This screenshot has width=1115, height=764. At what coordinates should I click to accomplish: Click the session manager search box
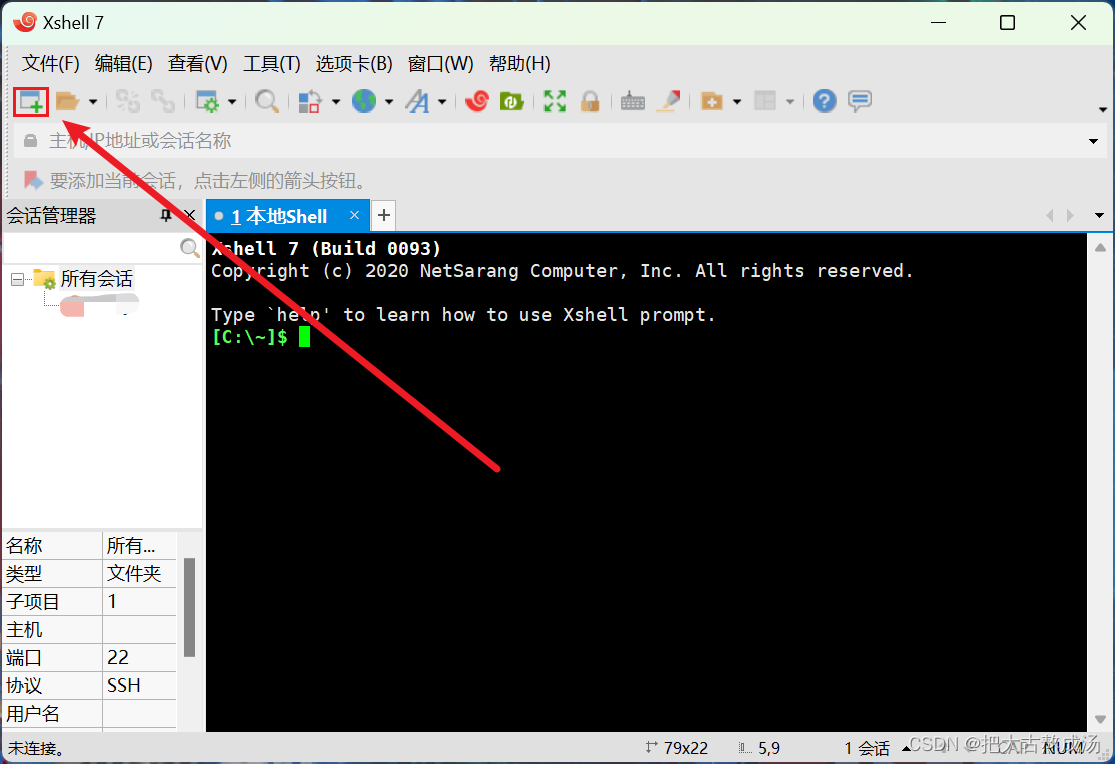point(91,248)
